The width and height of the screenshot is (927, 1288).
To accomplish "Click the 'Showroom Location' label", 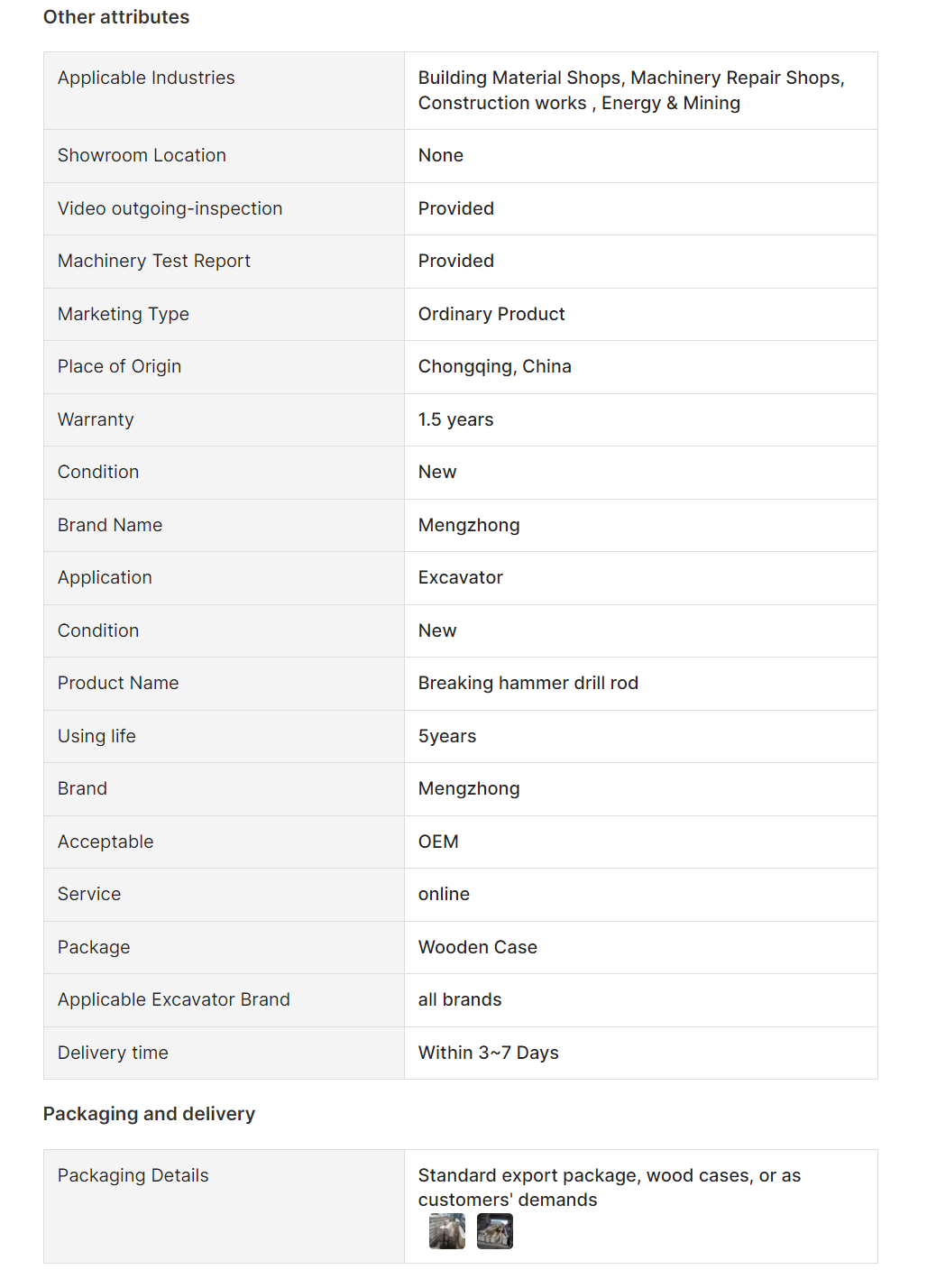I will [142, 155].
